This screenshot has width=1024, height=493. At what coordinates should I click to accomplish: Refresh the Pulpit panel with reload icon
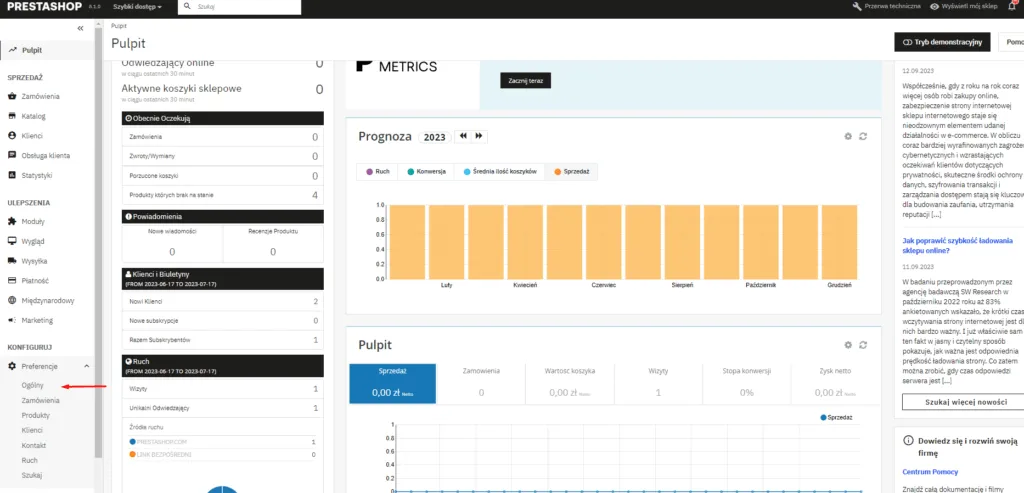(862, 345)
